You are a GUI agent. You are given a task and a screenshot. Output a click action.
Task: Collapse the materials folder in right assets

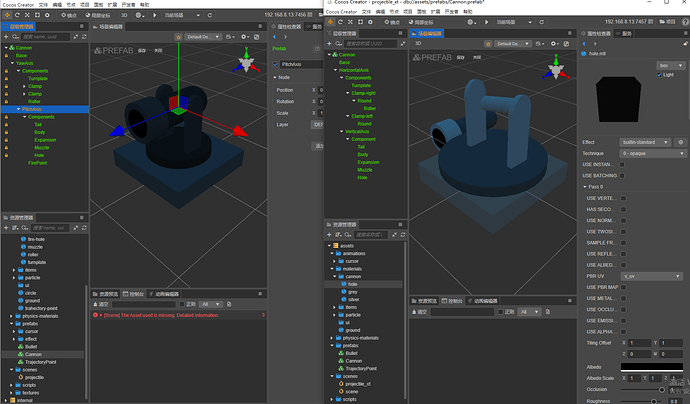pos(332,268)
